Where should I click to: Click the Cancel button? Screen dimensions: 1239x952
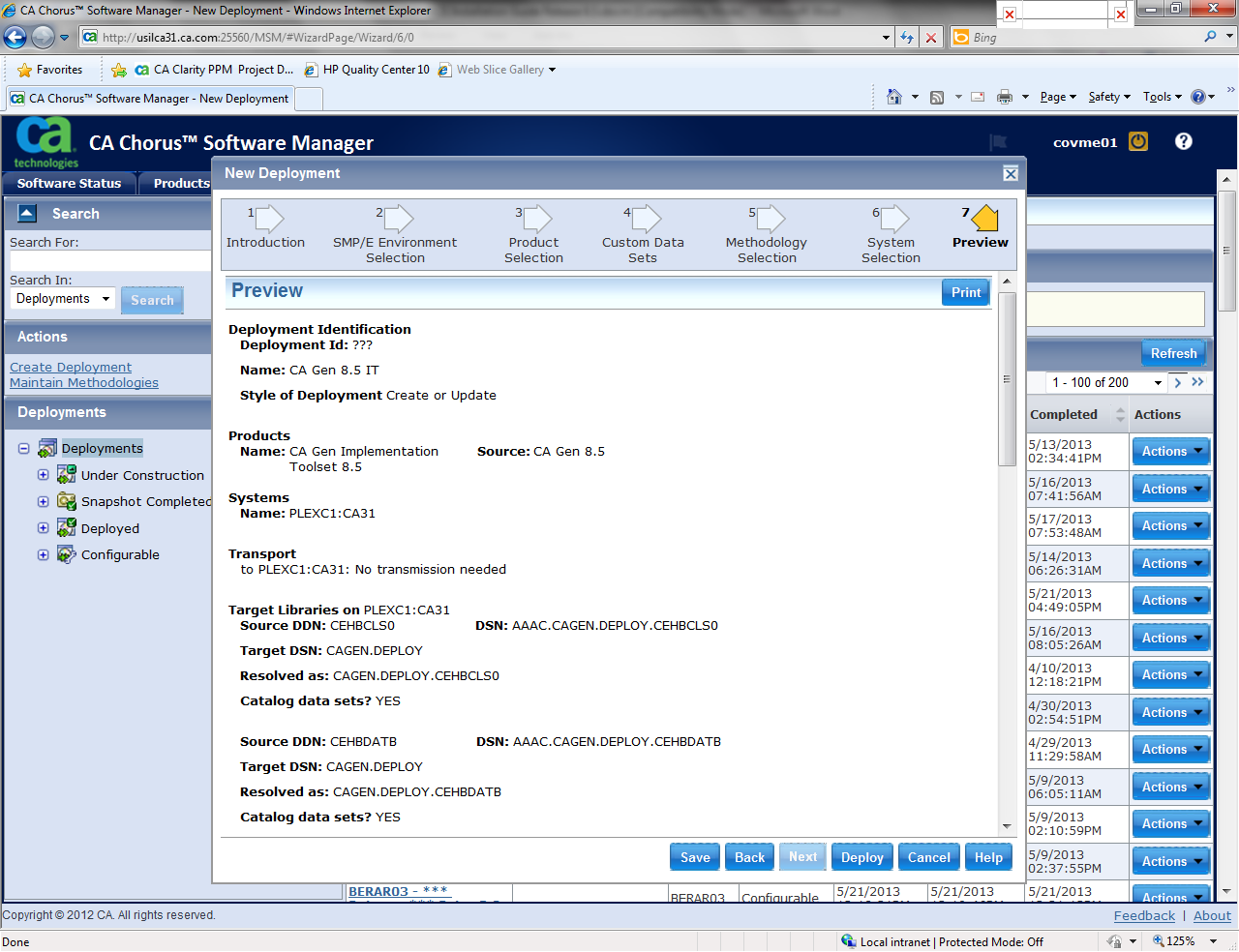[929, 857]
